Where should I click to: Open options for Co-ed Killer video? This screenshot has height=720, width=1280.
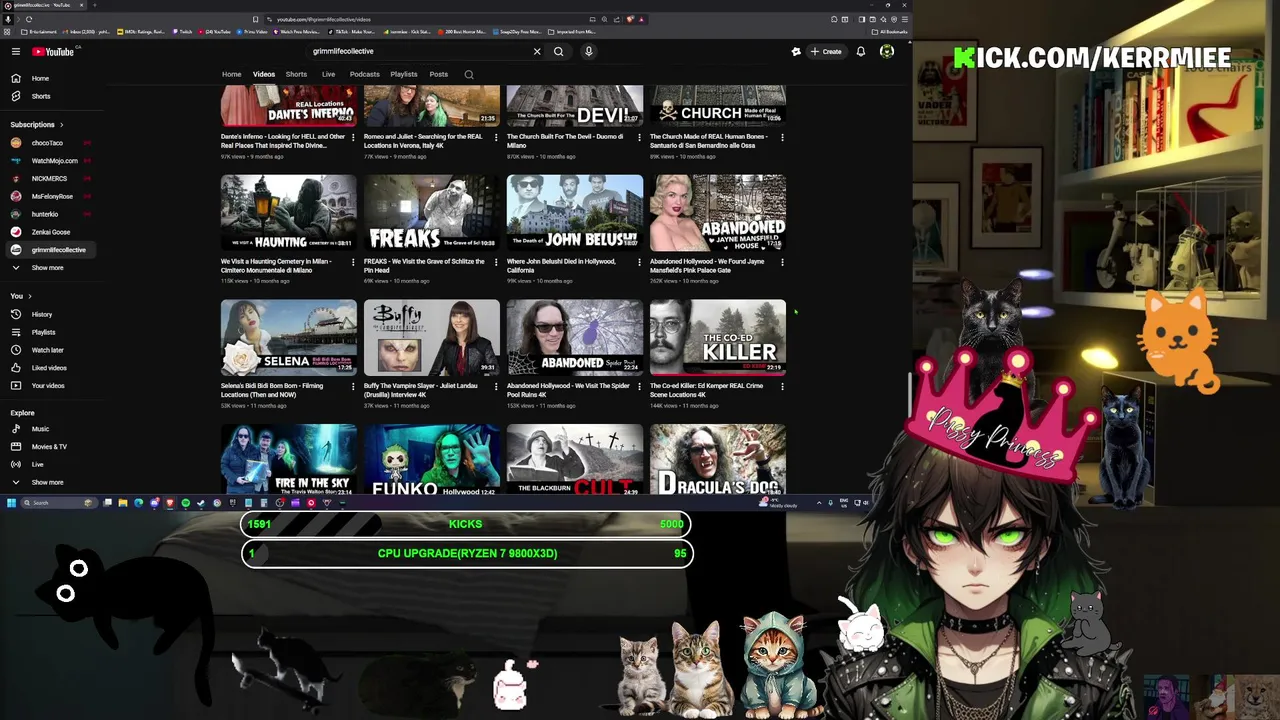[782, 386]
